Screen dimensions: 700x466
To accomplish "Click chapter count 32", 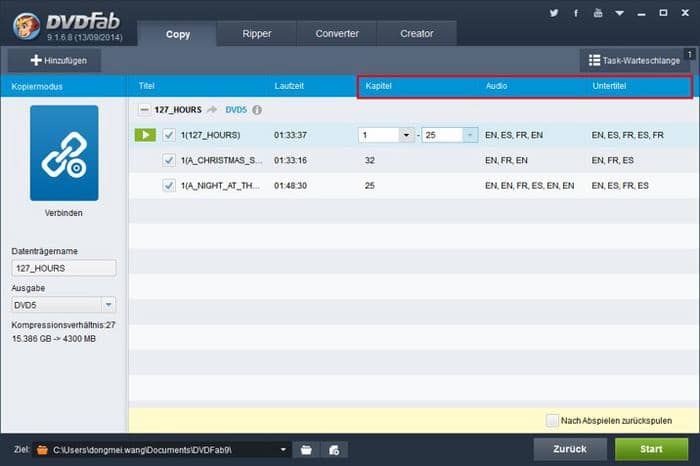I will point(370,160).
